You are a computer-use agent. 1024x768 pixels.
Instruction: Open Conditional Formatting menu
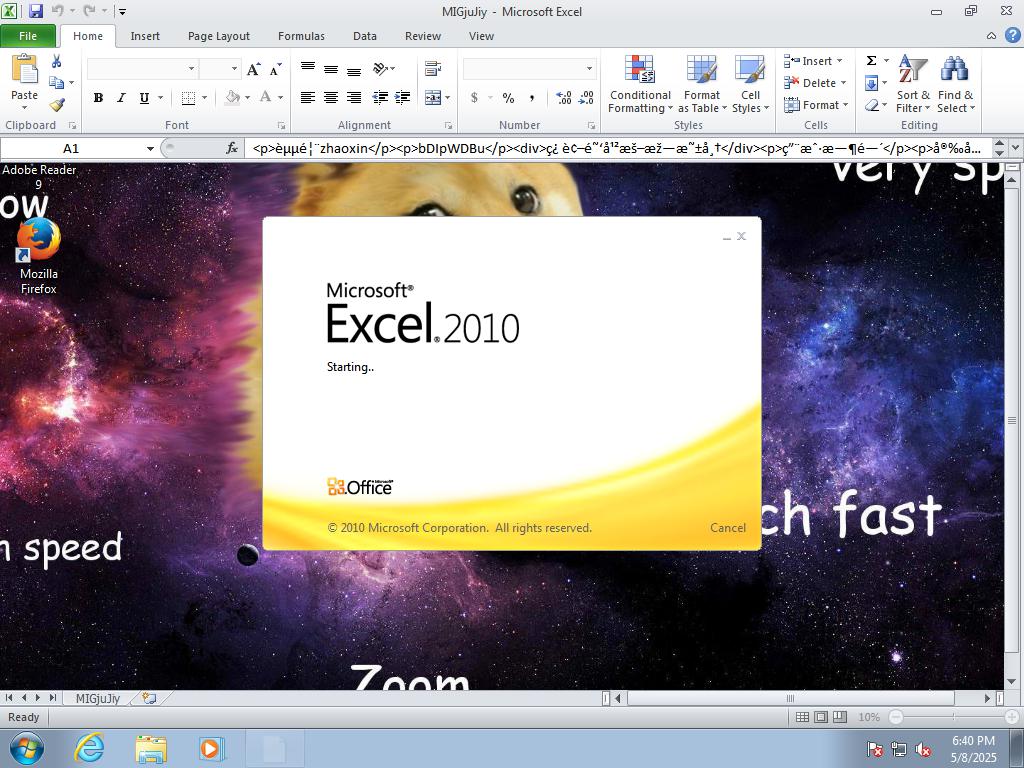coord(640,84)
